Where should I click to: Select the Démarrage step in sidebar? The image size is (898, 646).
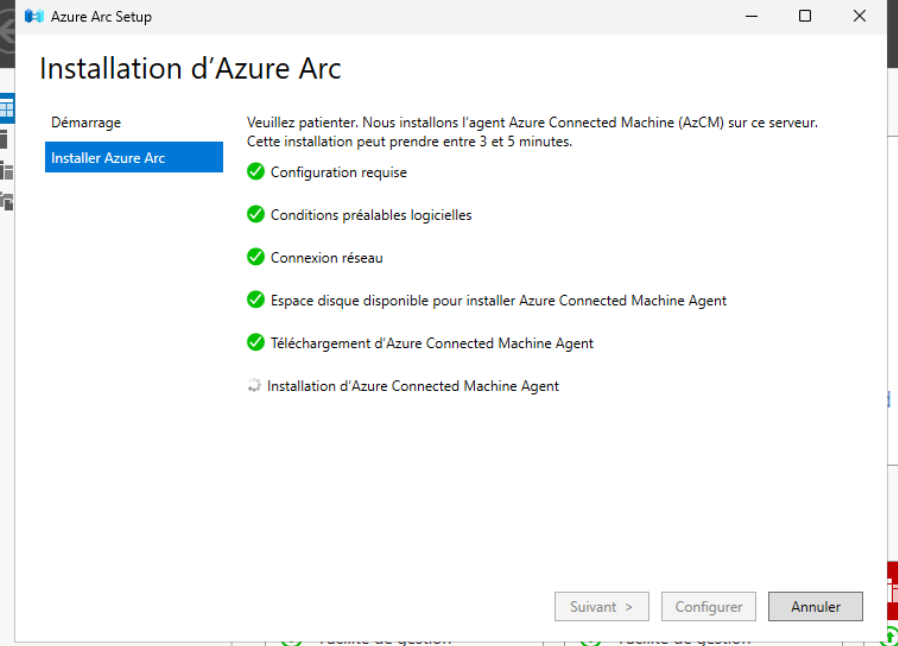tap(86, 123)
